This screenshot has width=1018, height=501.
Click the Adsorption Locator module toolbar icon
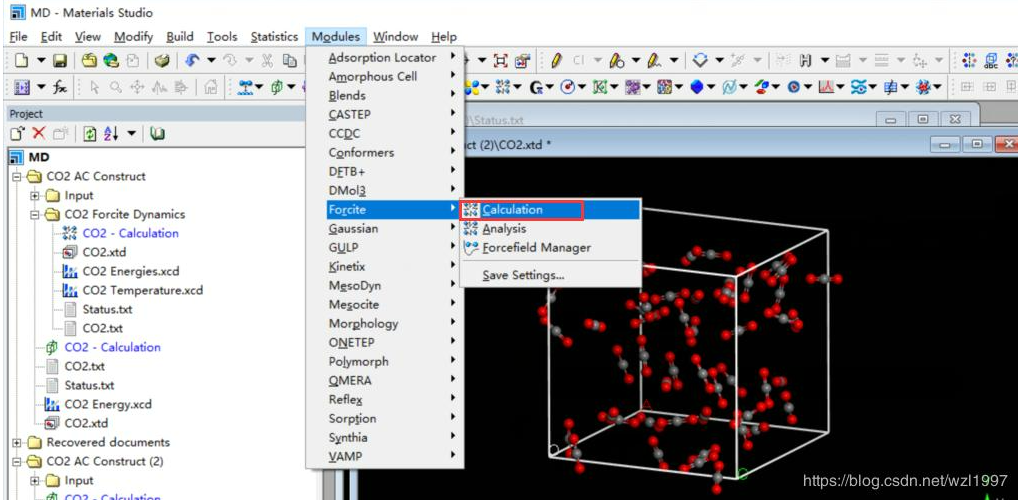[x=245, y=87]
